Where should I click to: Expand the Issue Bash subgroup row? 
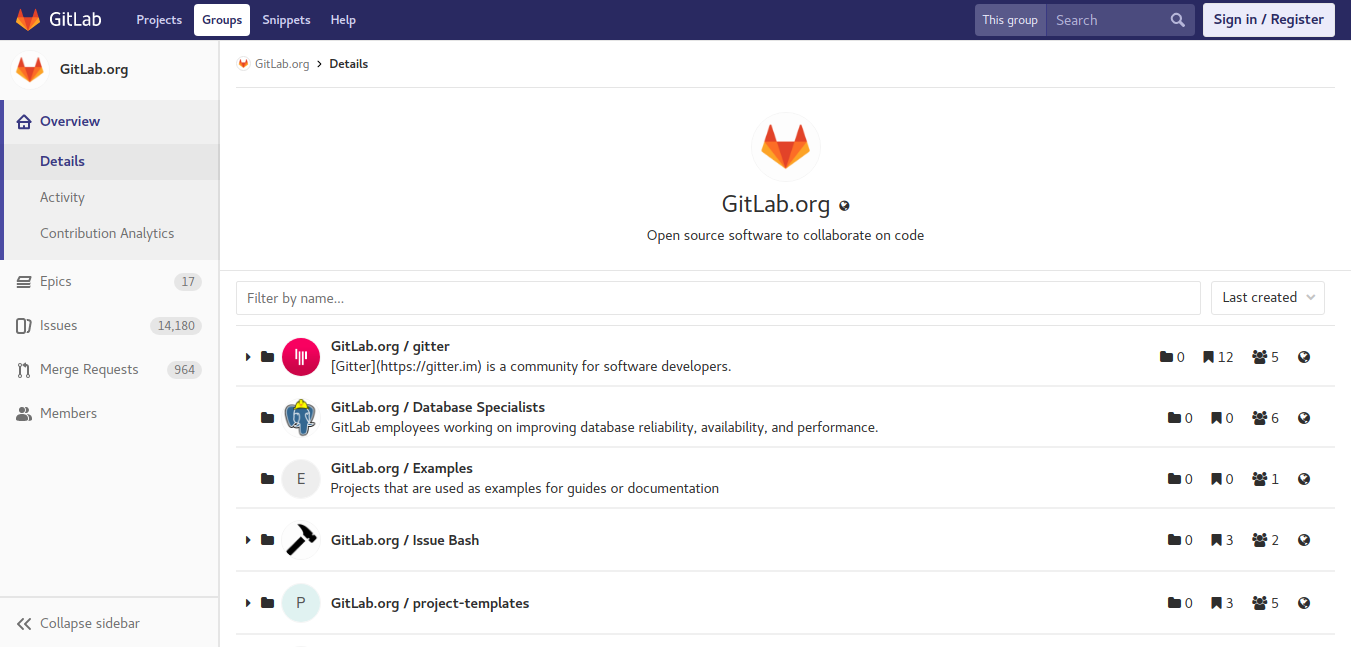248,540
